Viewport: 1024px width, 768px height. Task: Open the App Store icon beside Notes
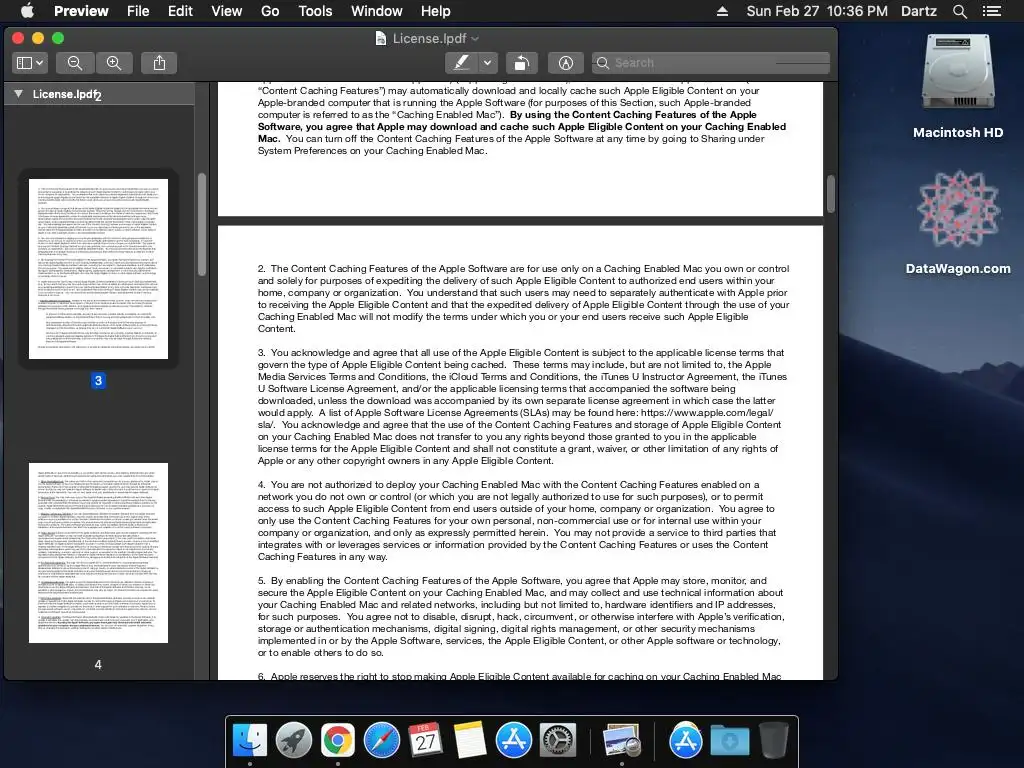click(x=513, y=740)
